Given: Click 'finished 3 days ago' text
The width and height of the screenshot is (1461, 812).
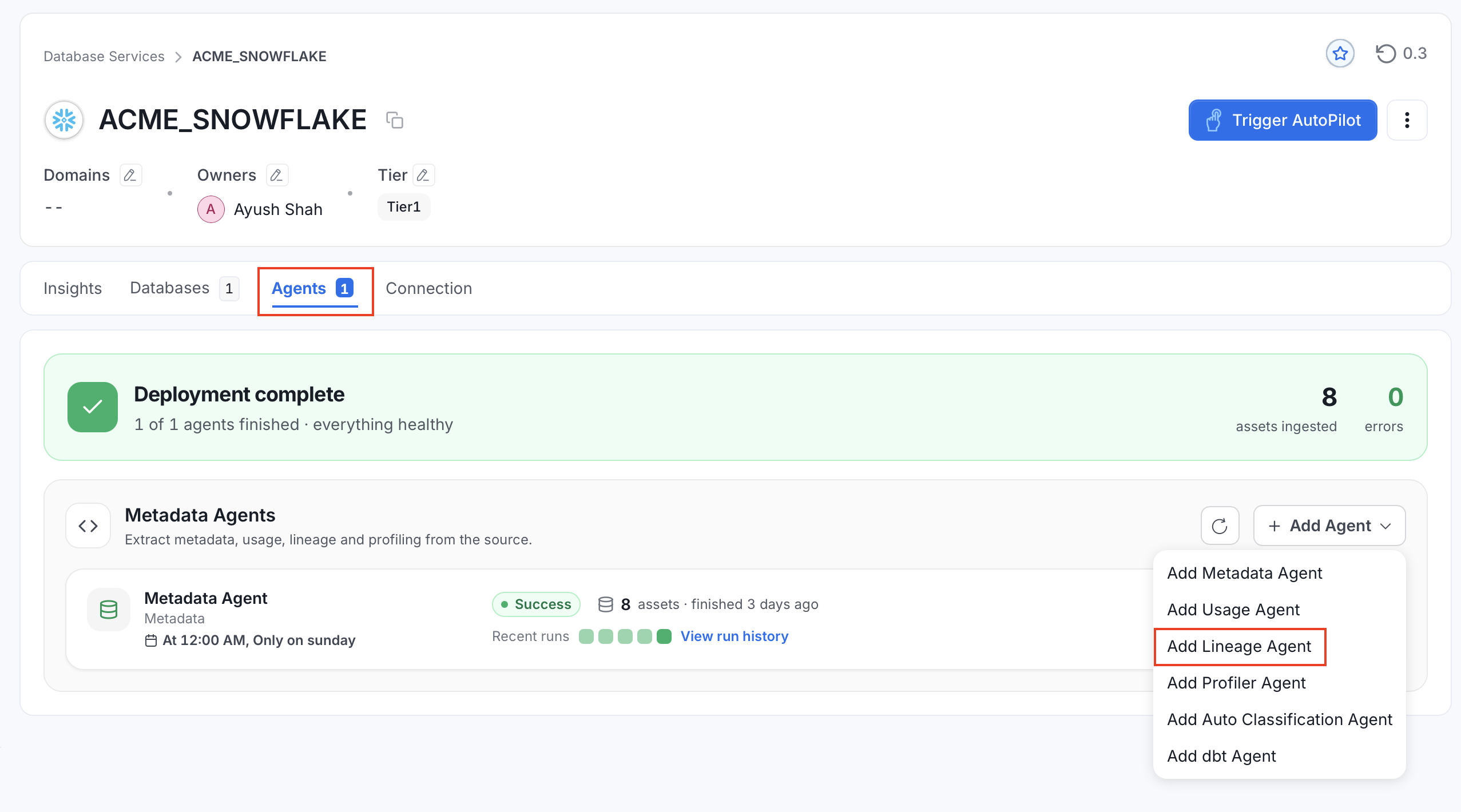Looking at the screenshot, I should tap(755, 604).
